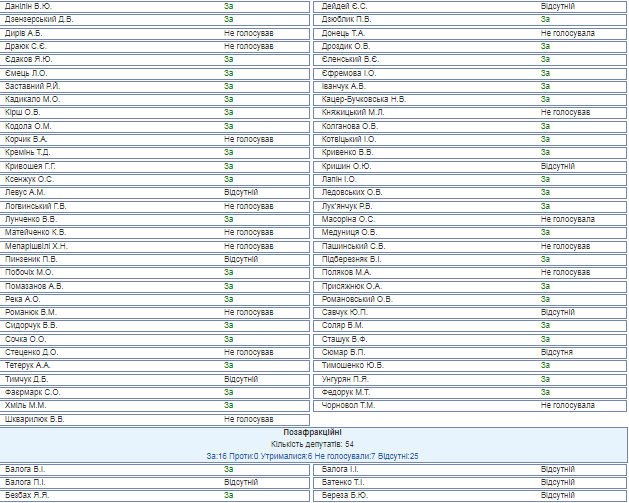The height and width of the screenshot is (503, 629).
Task: Click the 'Не голосував' status beside Дирів А.Б.
Action: point(249,33)
